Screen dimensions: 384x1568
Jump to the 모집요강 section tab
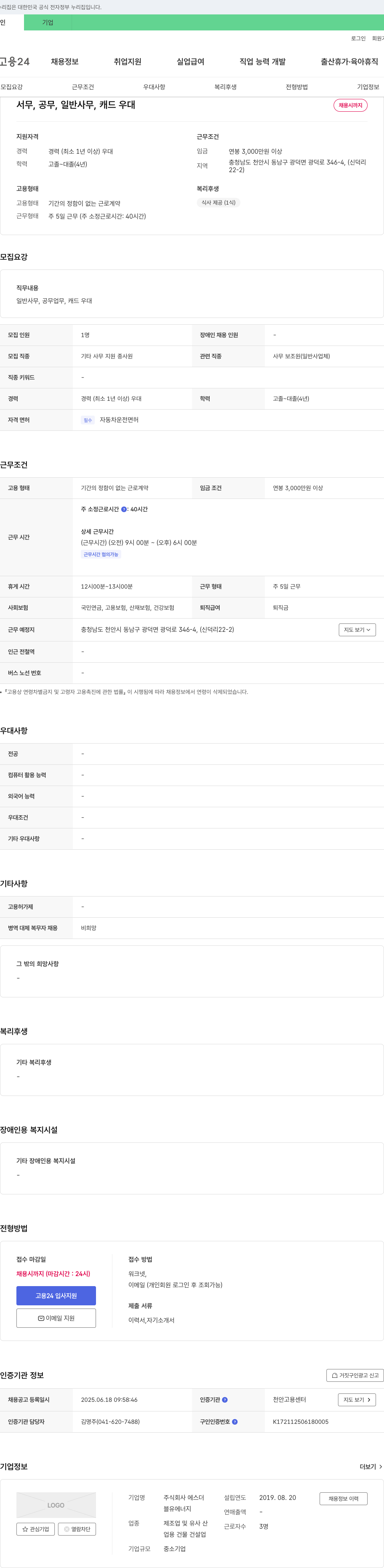12,87
